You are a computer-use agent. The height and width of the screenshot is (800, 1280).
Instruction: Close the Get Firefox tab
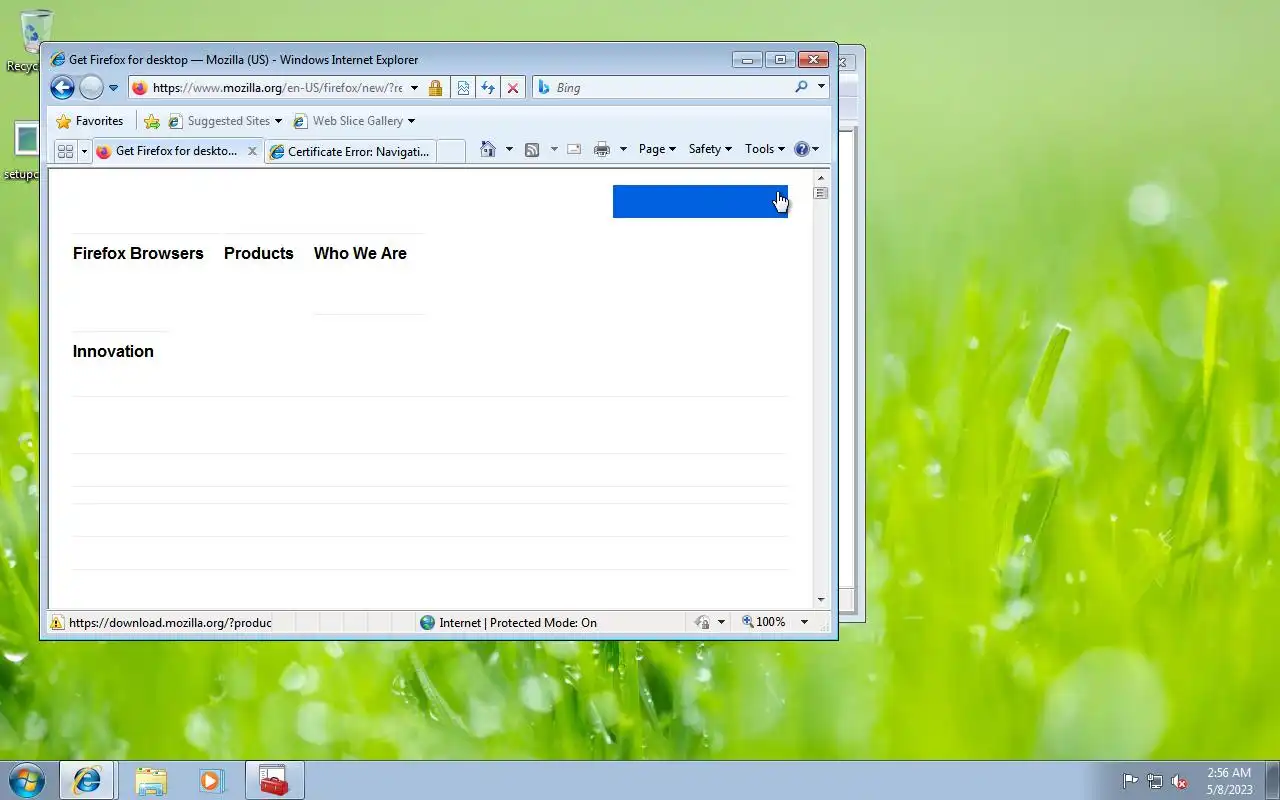coord(252,151)
